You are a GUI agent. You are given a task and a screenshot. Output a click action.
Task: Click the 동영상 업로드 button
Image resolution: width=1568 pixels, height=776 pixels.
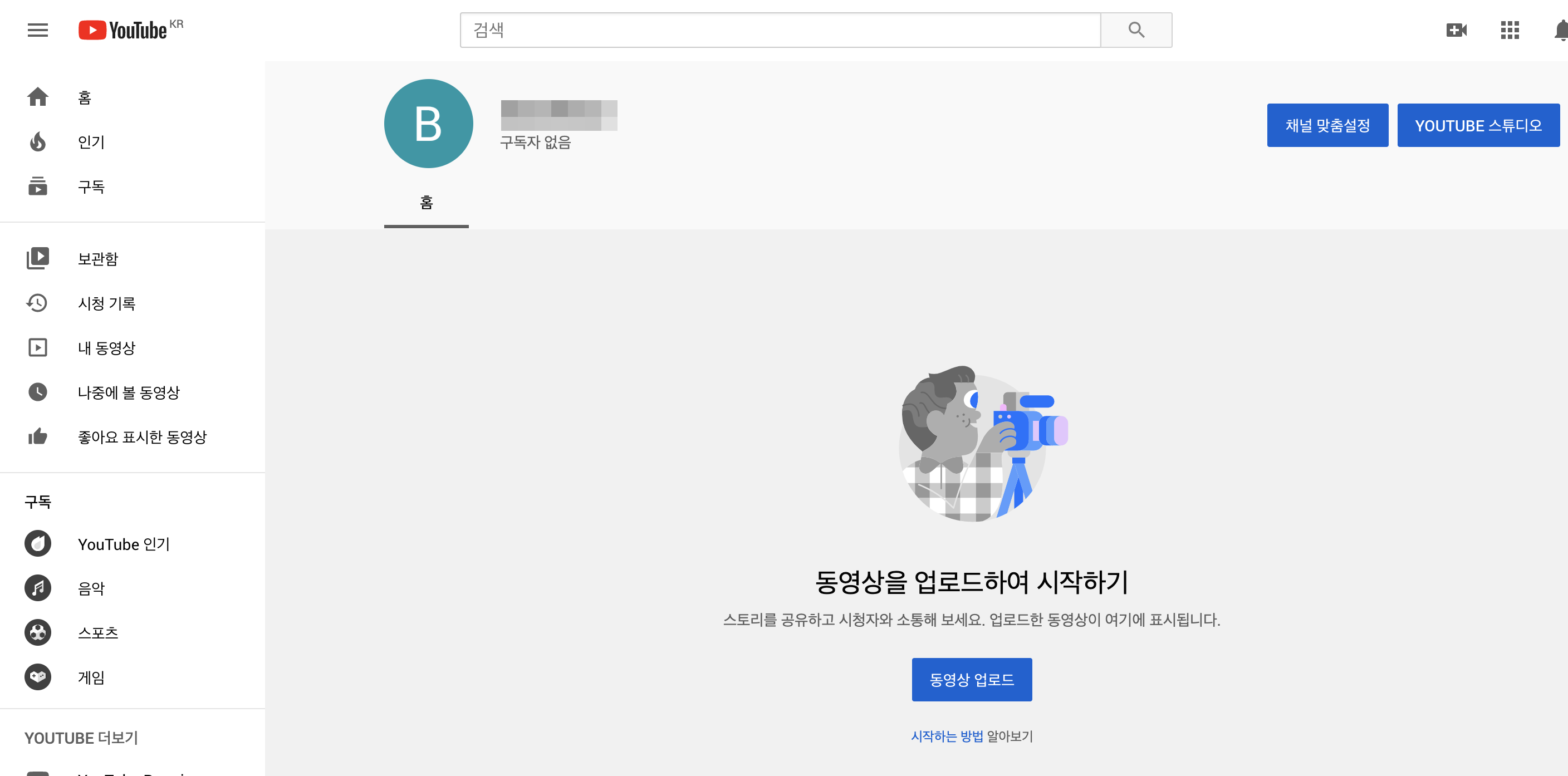point(971,679)
